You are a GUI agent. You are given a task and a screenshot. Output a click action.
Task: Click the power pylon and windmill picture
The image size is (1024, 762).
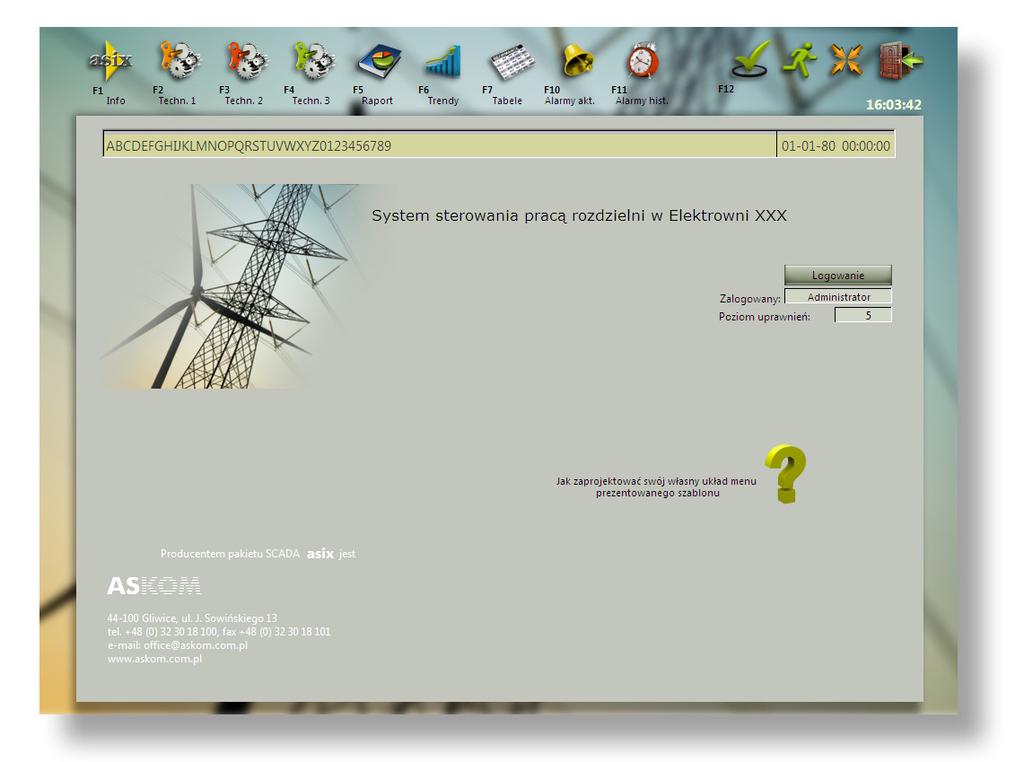242,286
